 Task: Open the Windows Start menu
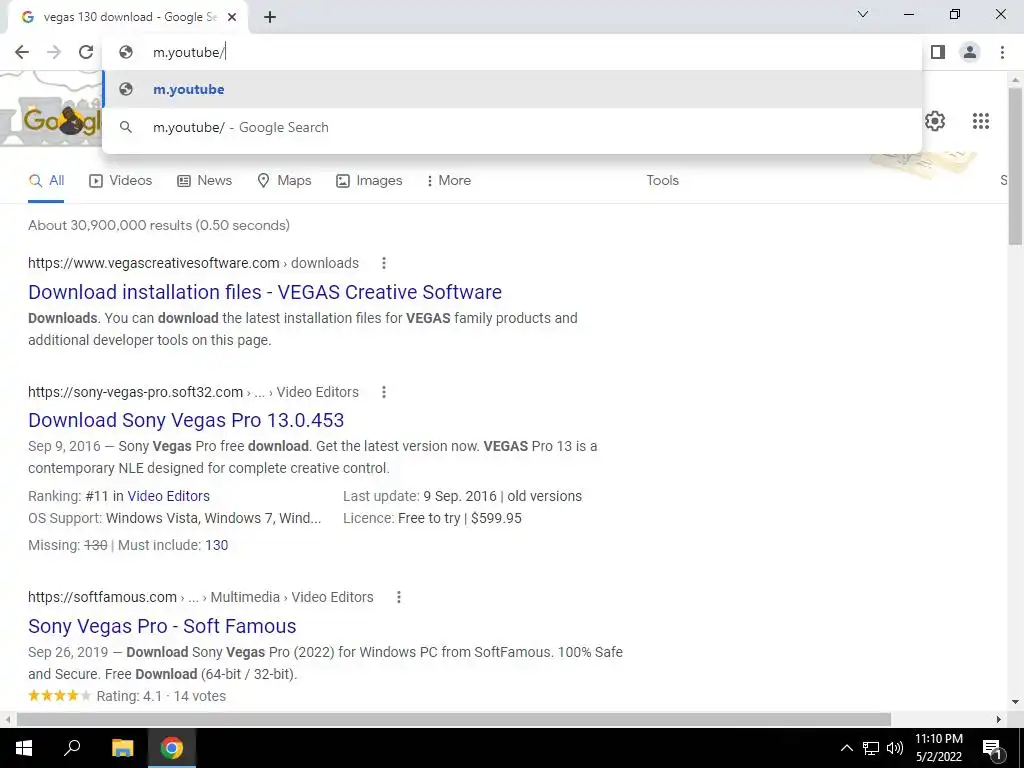(24, 748)
